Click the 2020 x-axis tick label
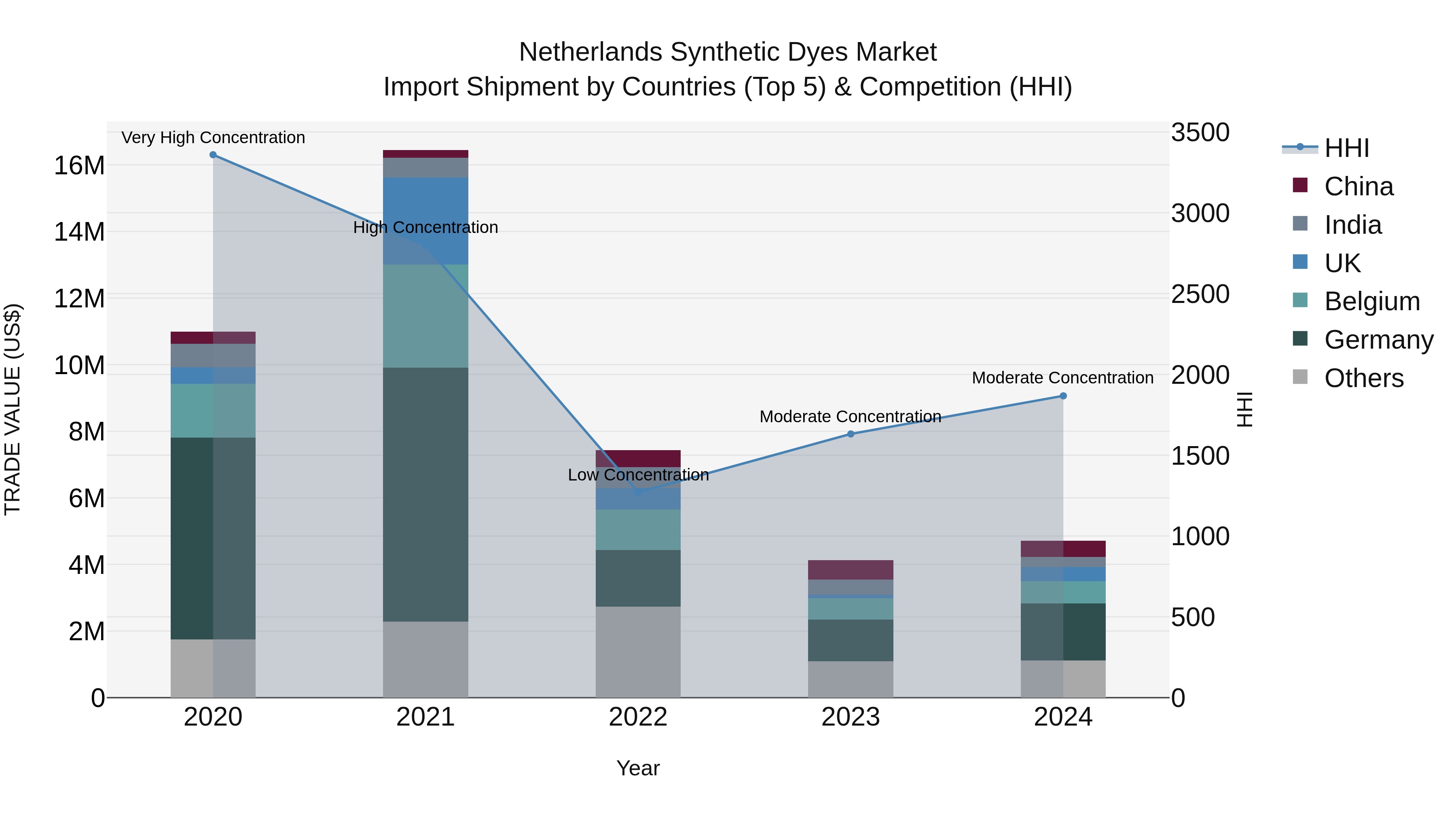 (x=213, y=717)
